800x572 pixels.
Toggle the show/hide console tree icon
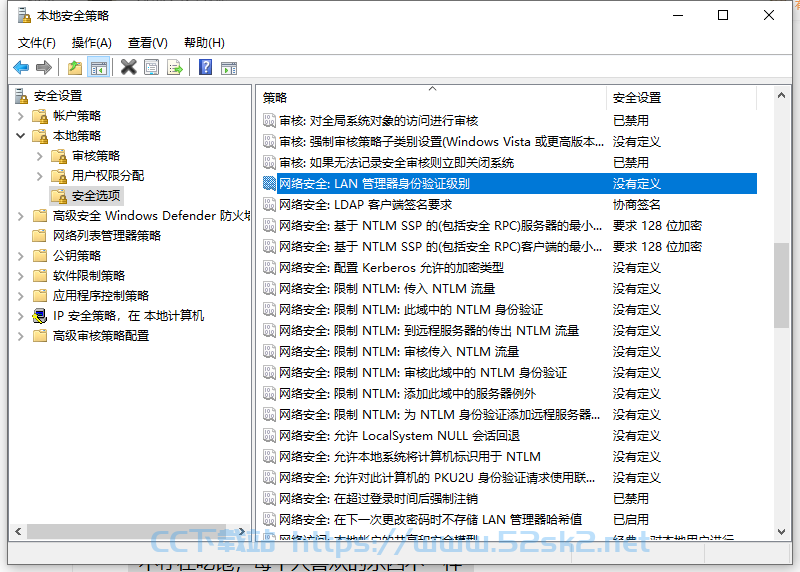coord(99,67)
